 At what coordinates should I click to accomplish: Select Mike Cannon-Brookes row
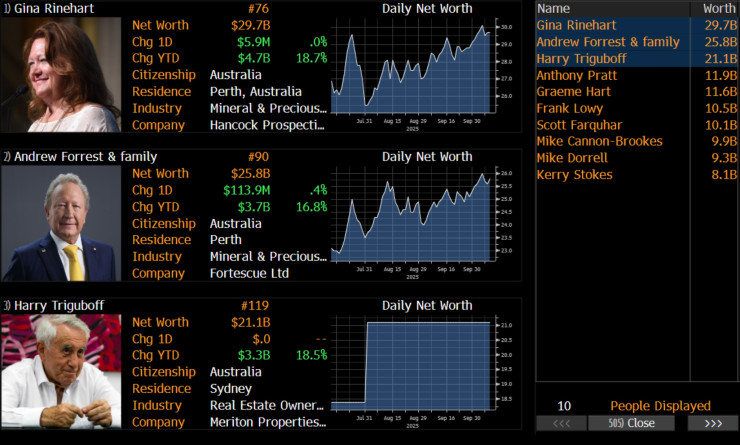598,142
